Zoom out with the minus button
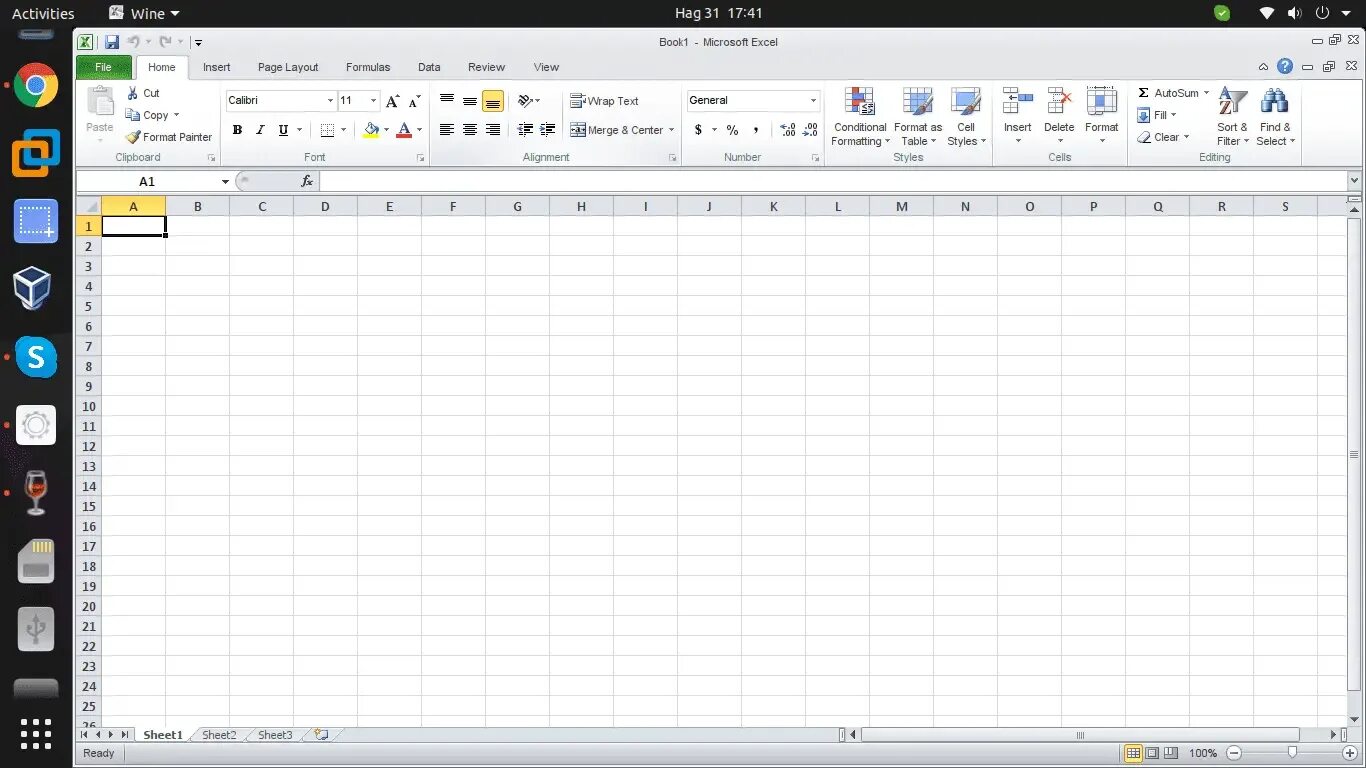The height and width of the screenshot is (768, 1366). pyautogui.click(x=1234, y=753)
